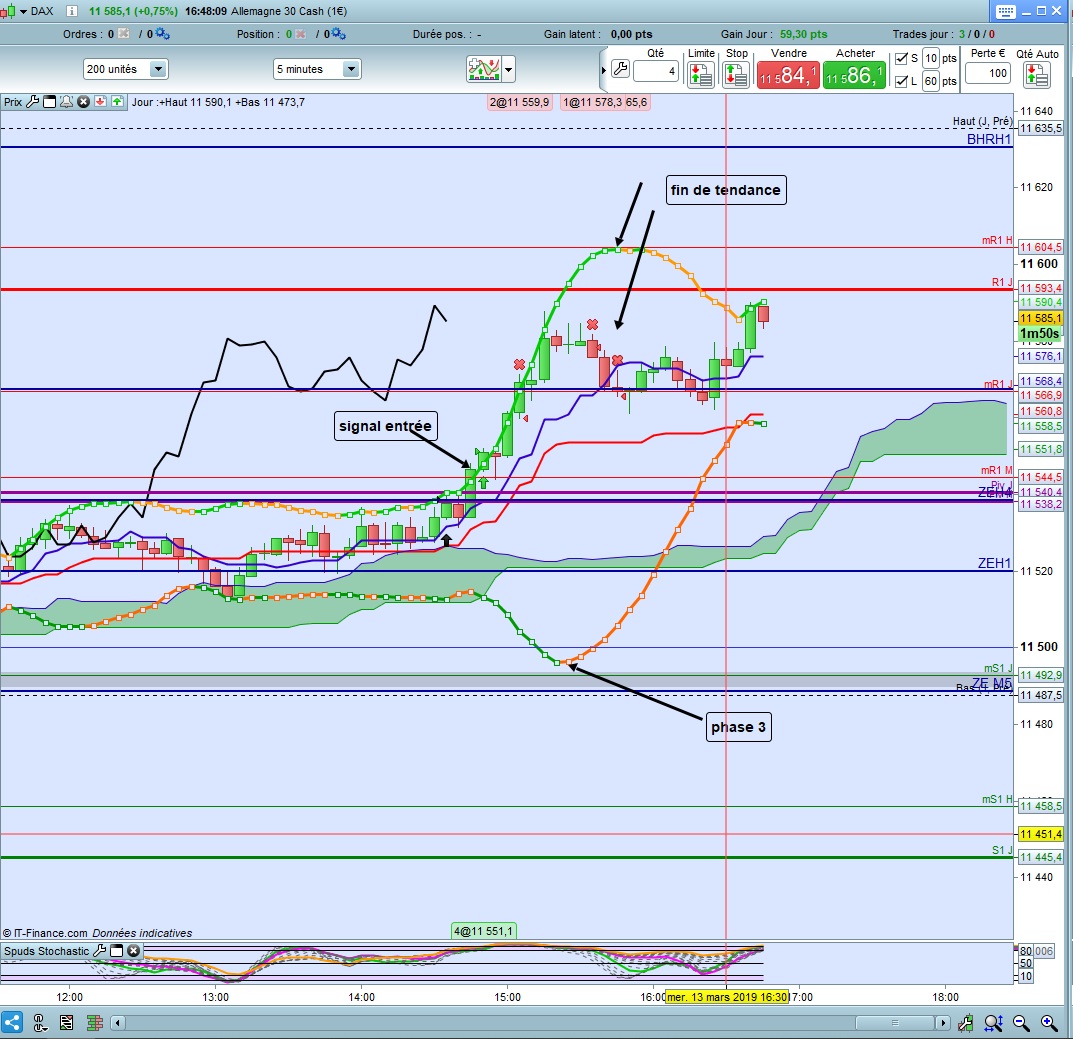Click the red-green bars icon in bottom toolbar
Viewport: 1073px width, 1039px height.
click(94, 1023)
